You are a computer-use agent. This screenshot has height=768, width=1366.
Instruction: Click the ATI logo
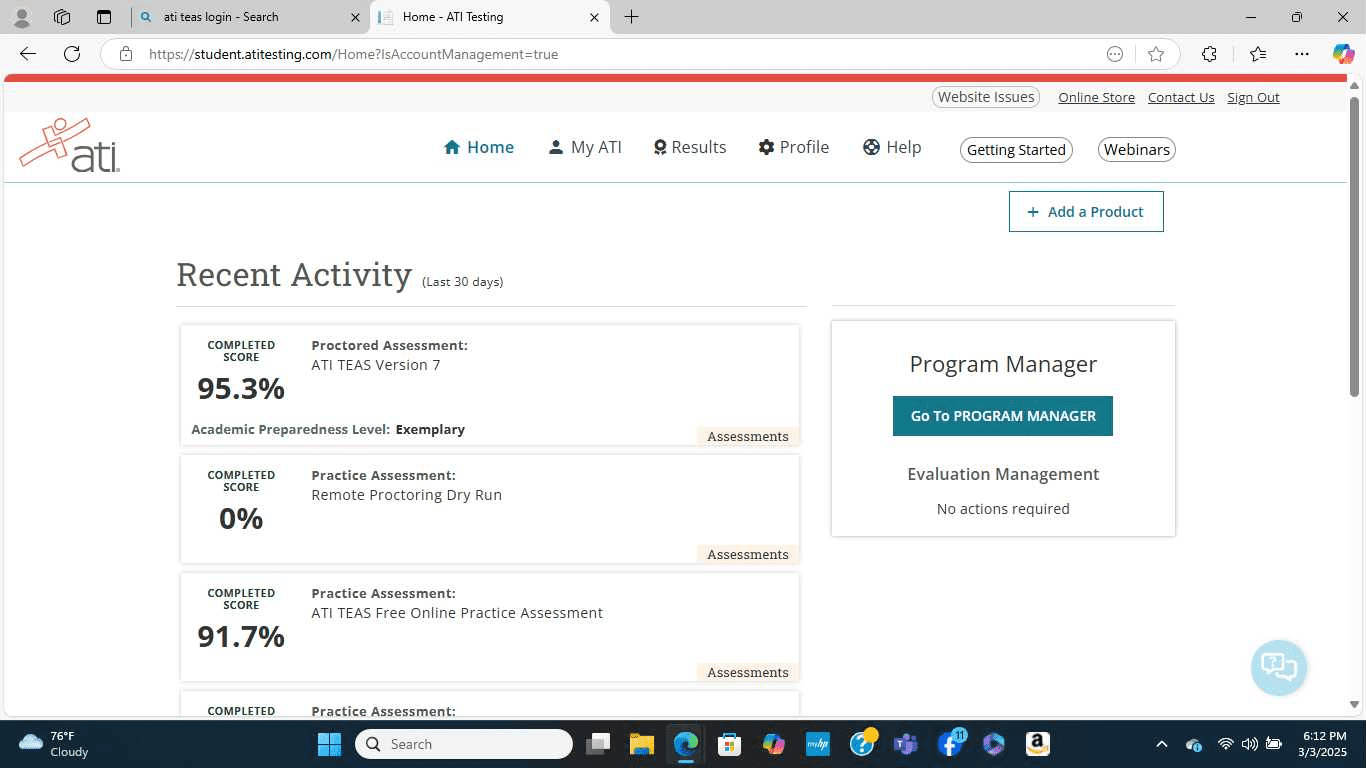pyautogui.click(x=70, y=146)
